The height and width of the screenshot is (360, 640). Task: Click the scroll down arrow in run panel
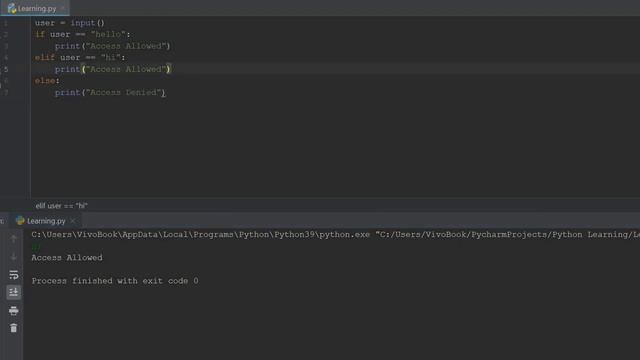coord(13,257)
